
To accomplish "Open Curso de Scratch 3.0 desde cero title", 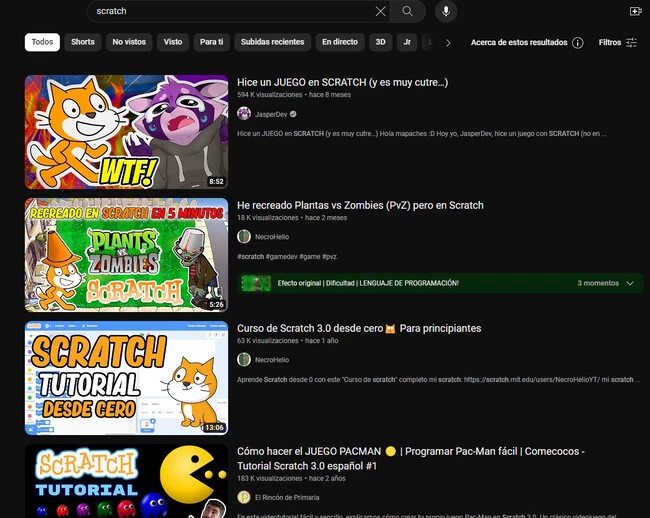I will click(x=359, y=328).
